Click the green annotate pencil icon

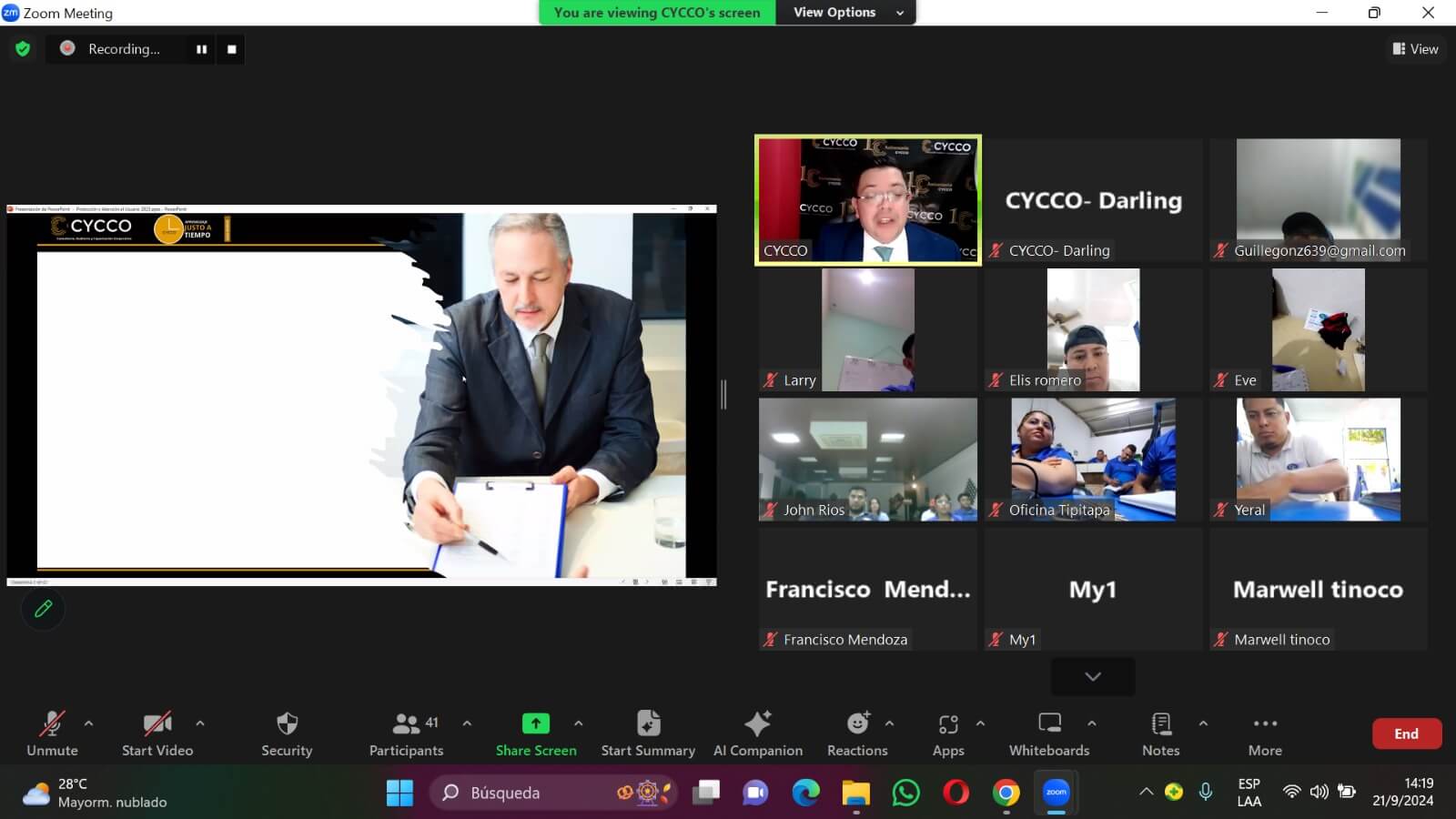coord(43,609)
